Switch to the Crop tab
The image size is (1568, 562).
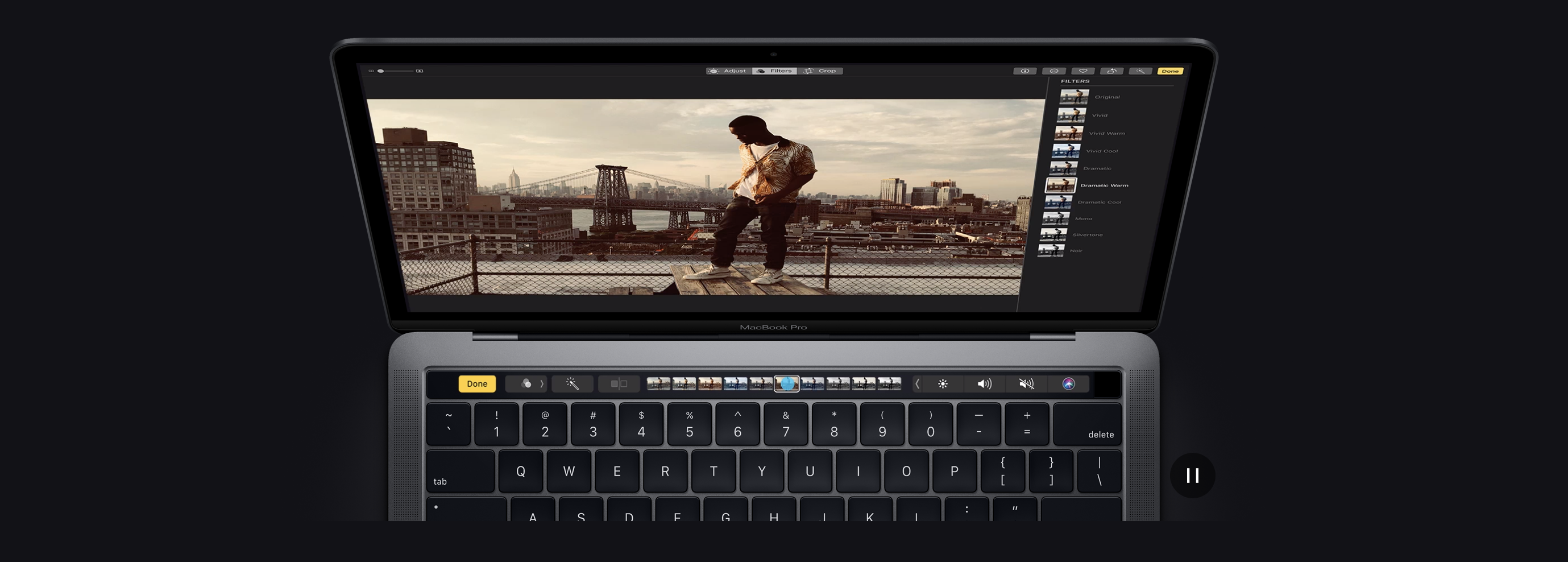pyautogui.click(x=820, y=71)
